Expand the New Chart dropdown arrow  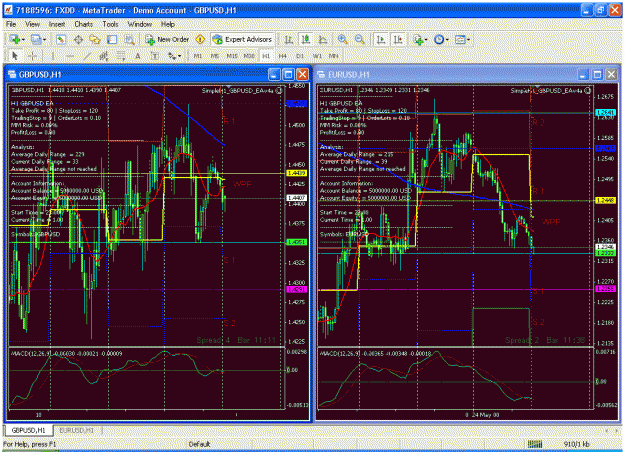point(23,39)
